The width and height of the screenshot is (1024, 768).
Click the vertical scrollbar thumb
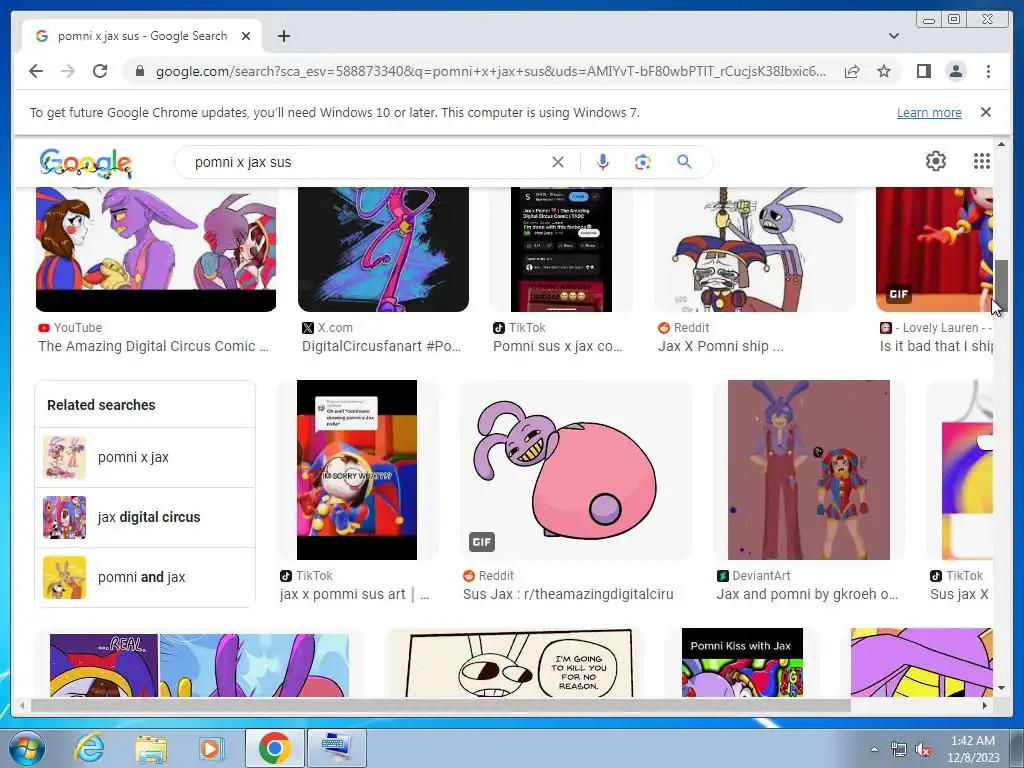[x=1001, y=286]
